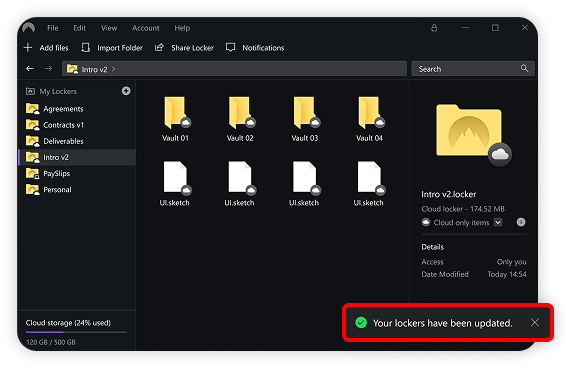The width and height of the screenshot is (571, 368).
Task: Open the View menu
Action: pyautogui.click(x=109, y=28)
